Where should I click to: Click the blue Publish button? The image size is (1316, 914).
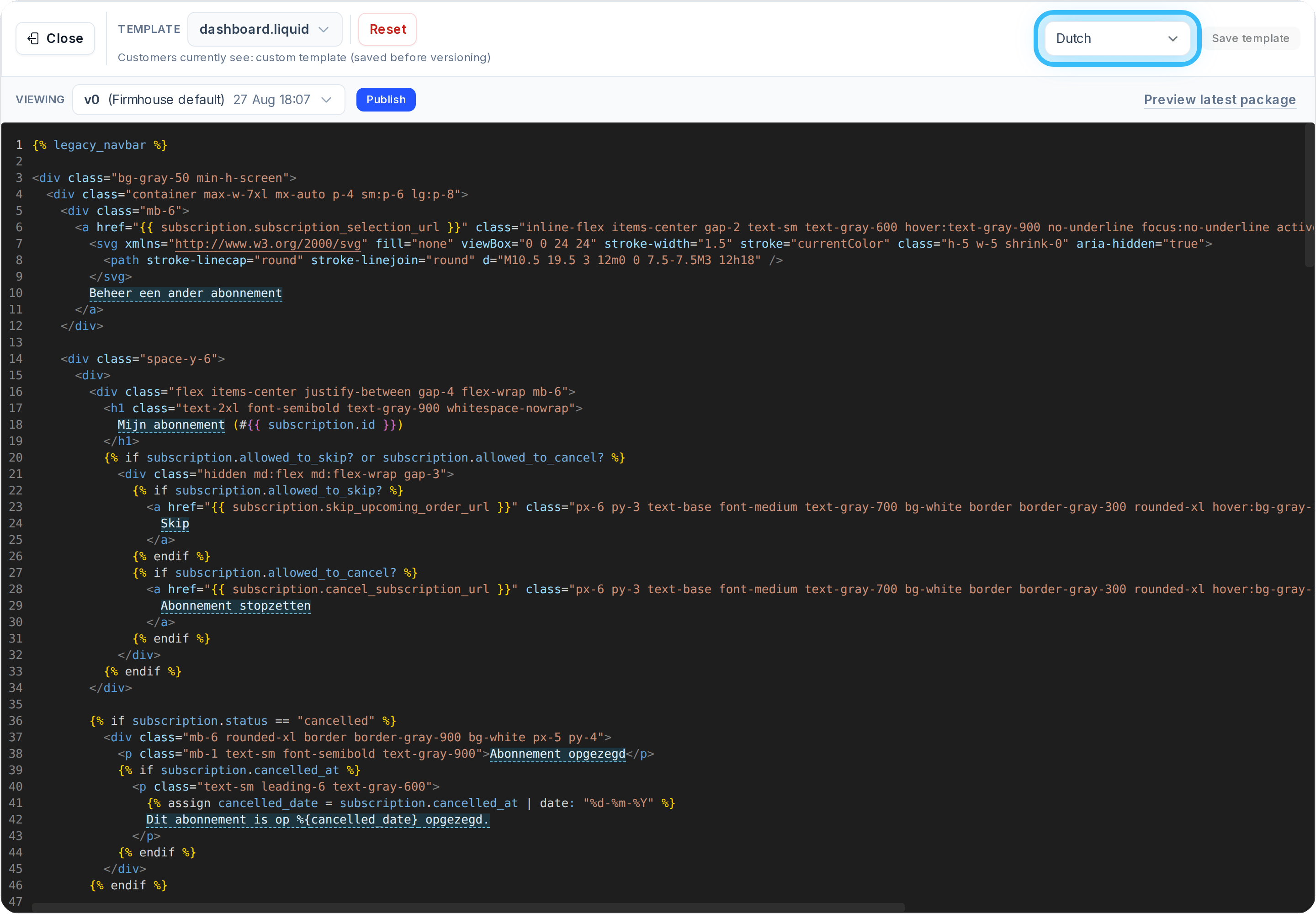(x=385, y=100)
